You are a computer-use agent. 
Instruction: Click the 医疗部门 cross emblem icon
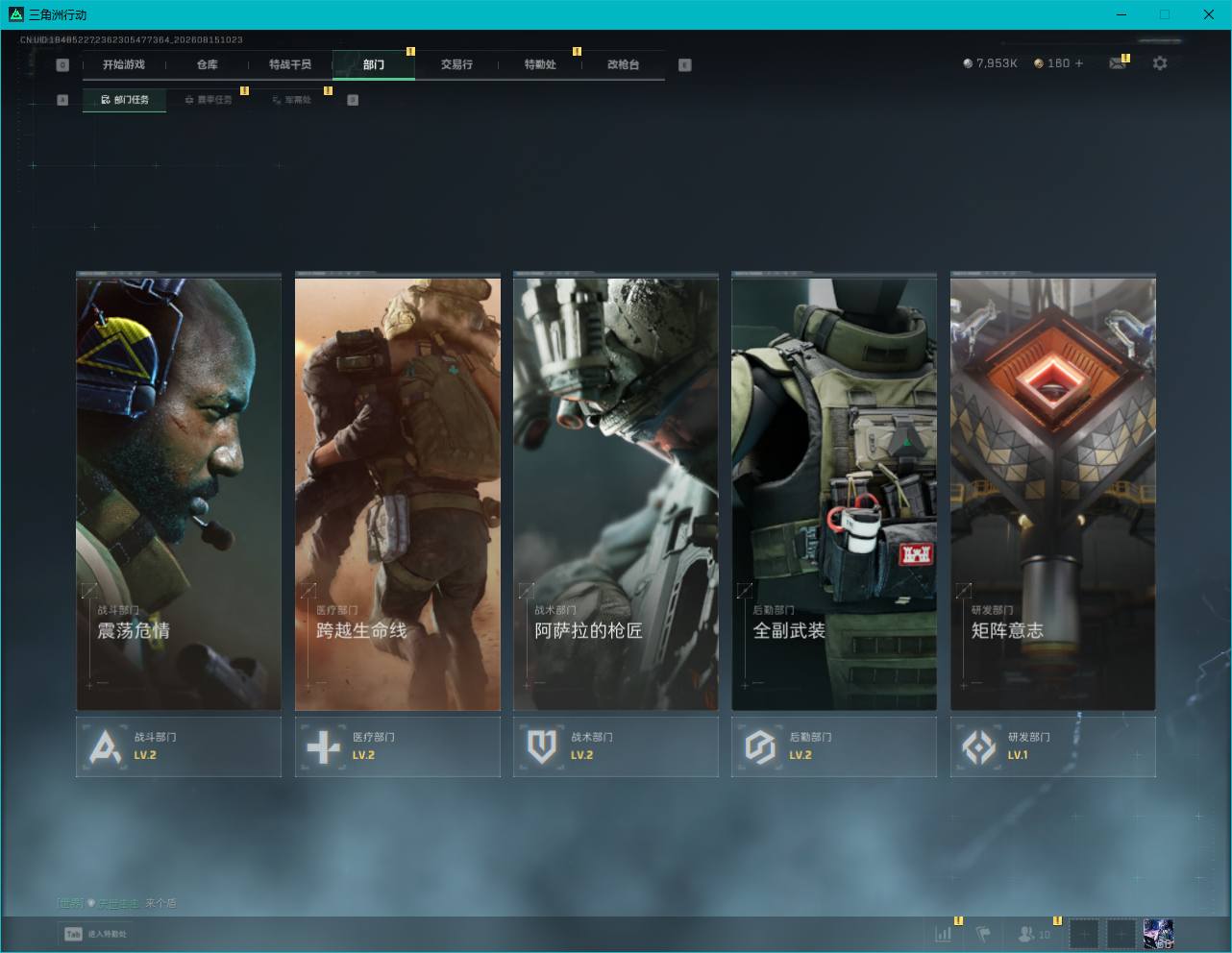tap(323, 746)
